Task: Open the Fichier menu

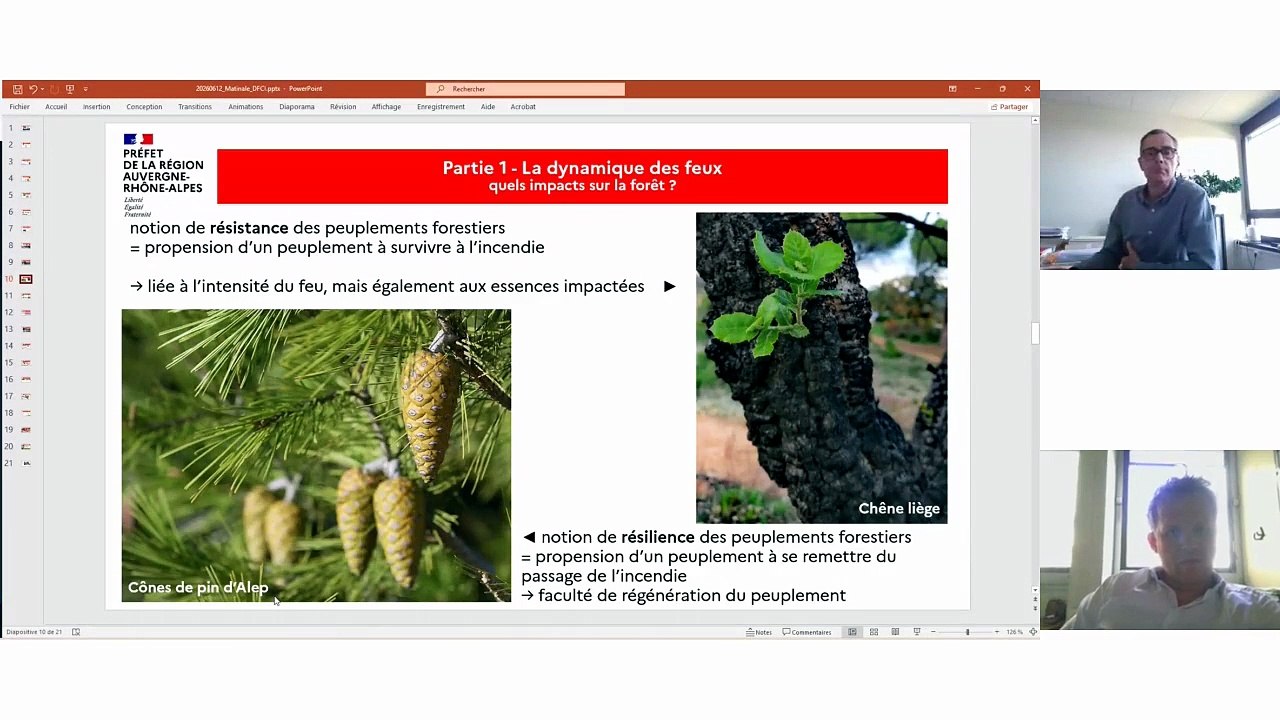Action: 19,107
